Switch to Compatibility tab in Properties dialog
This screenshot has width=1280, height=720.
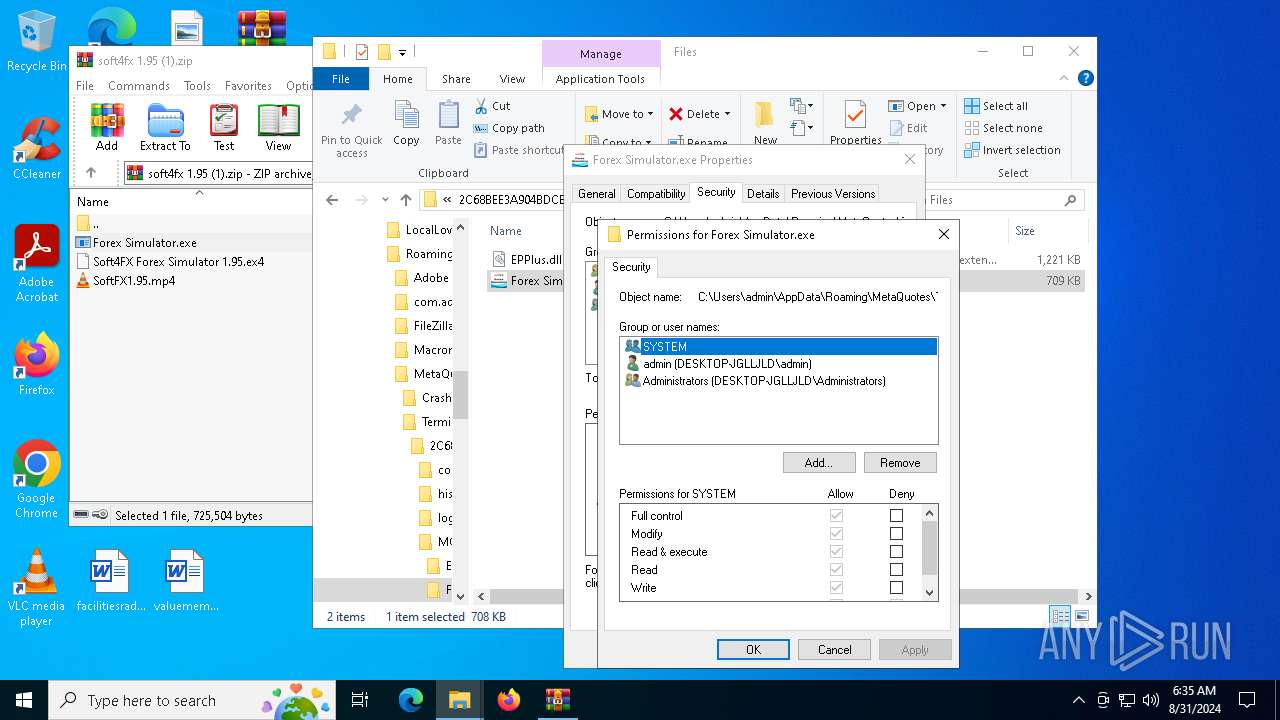pos(656,194)
